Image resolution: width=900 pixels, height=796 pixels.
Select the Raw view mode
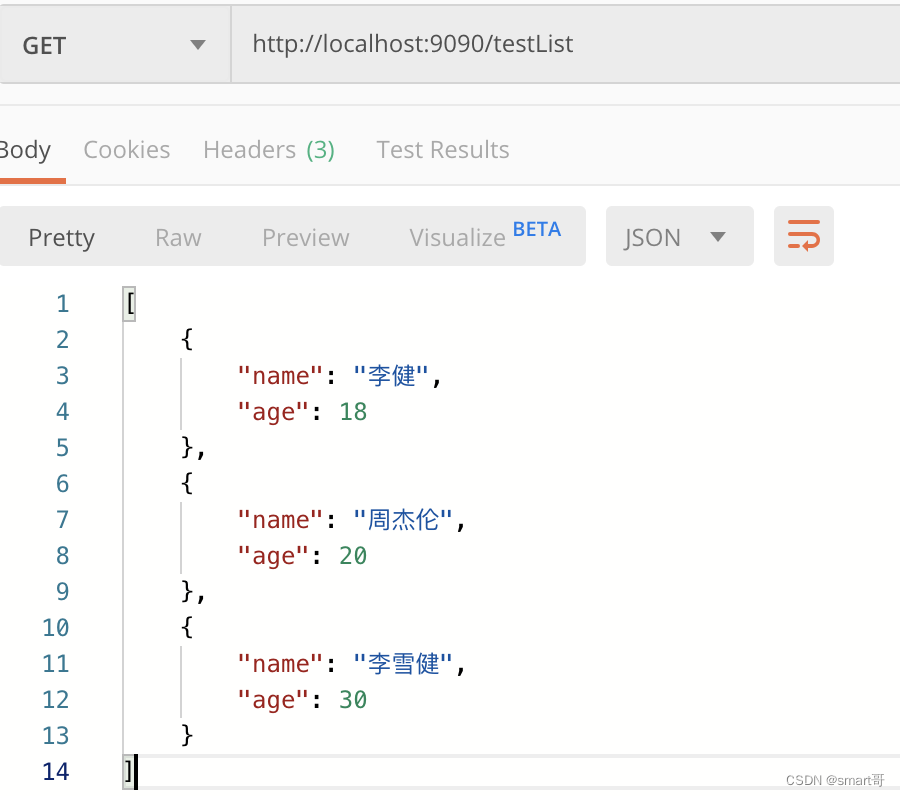pyautogui.click(x=178, y=238)
